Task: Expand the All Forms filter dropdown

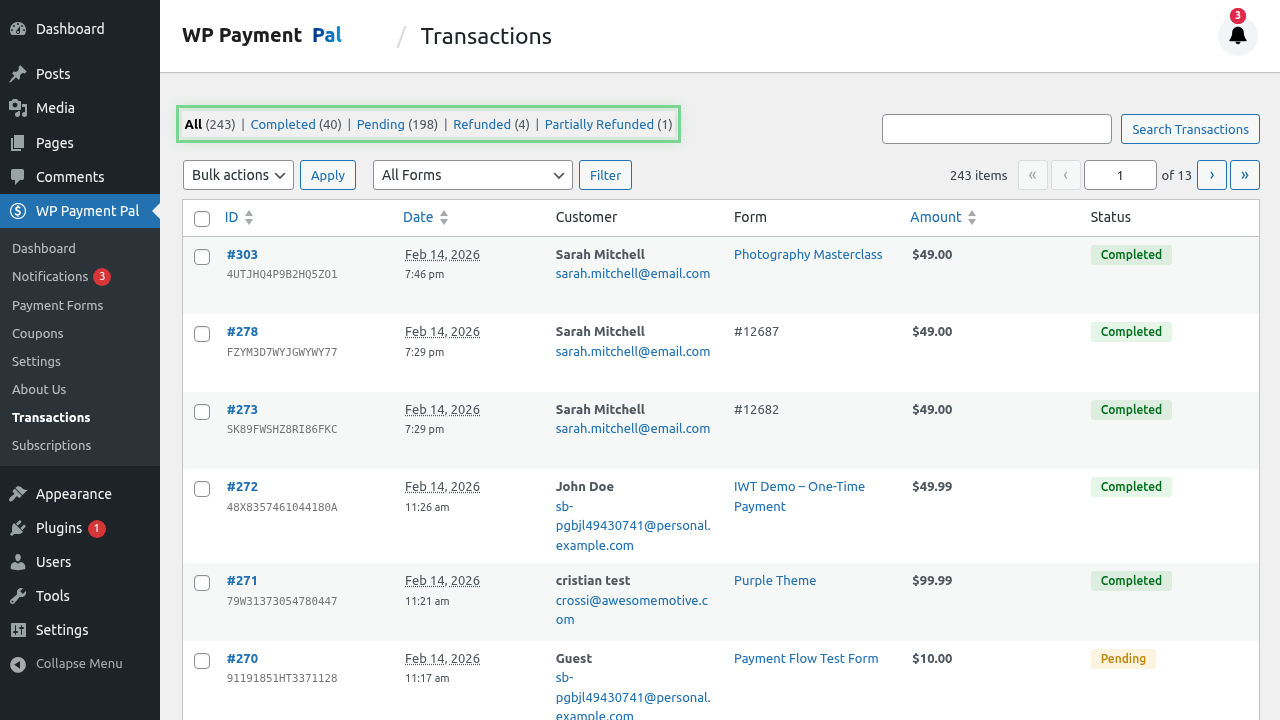Action: (x=472, y=175)
